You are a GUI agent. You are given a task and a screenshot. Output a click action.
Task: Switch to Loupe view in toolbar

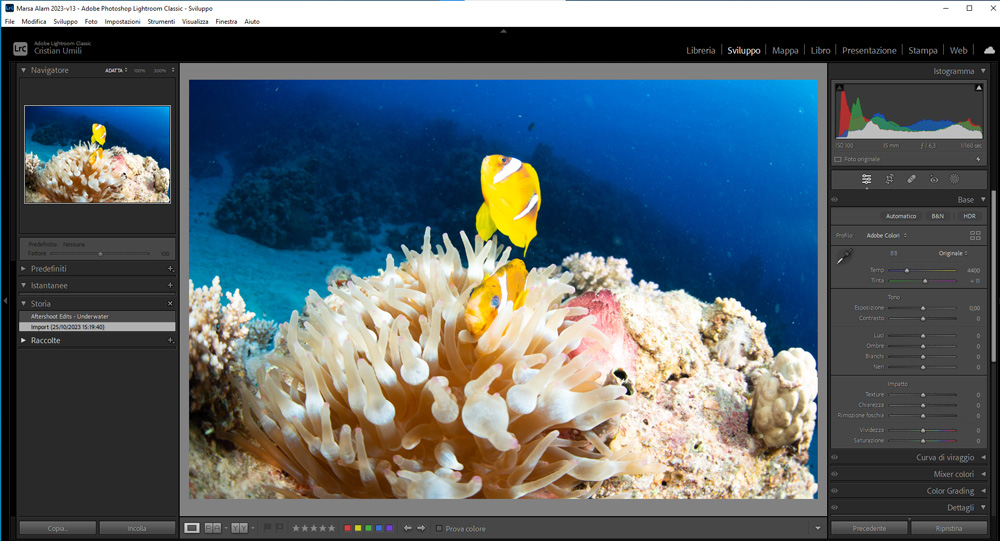point(192,527)
